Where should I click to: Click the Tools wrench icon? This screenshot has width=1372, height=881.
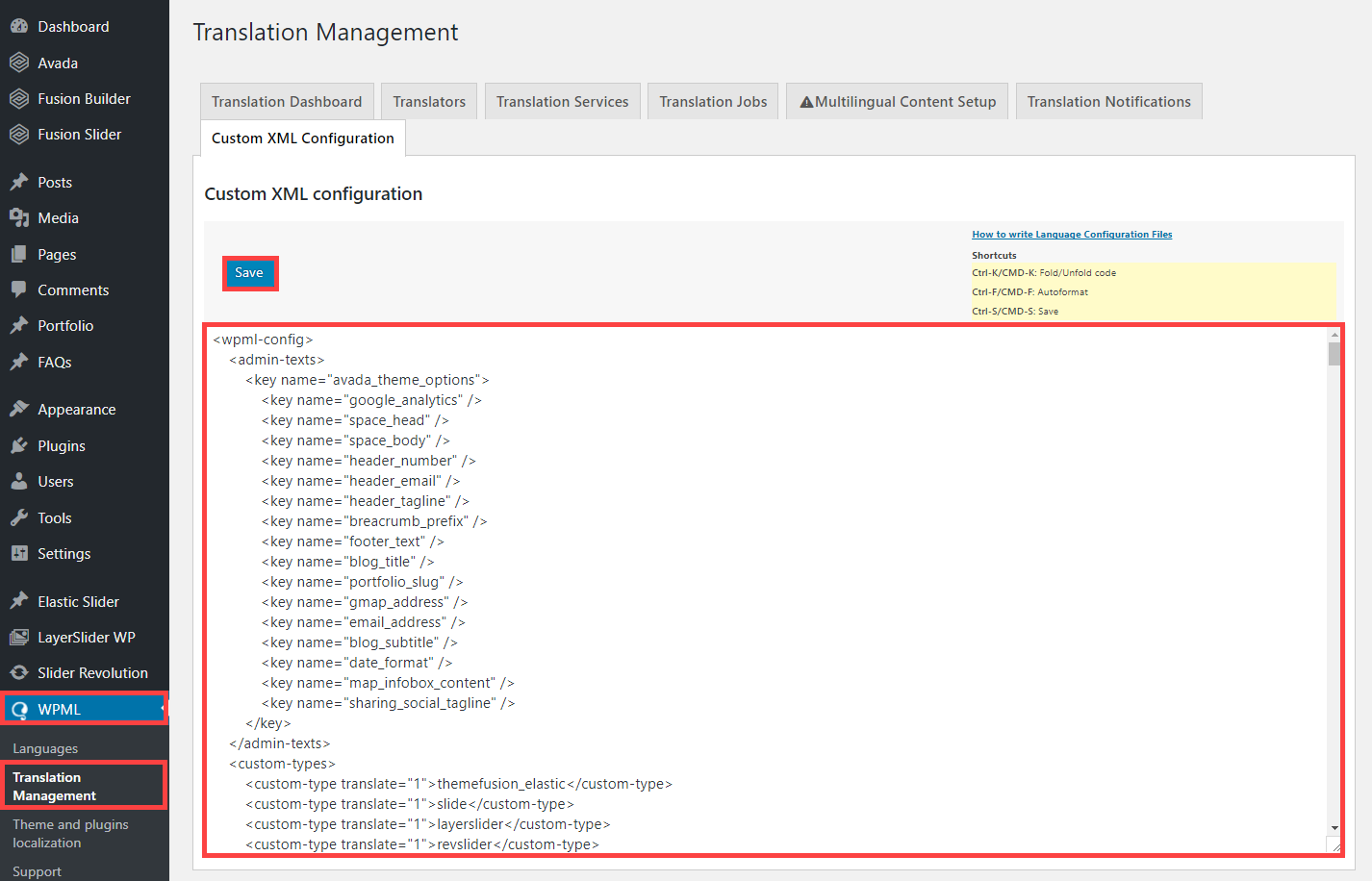click(19, 517)
